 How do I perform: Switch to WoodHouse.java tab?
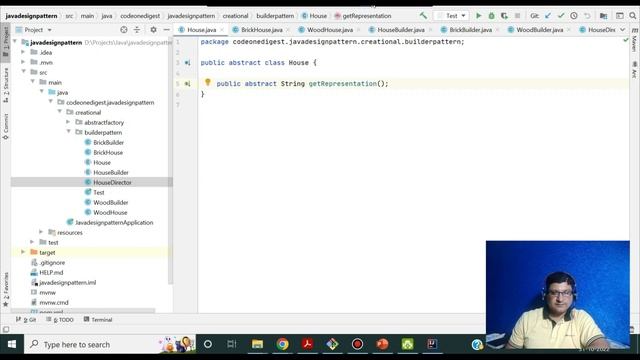pyautogui.click(x=330, y=30)
